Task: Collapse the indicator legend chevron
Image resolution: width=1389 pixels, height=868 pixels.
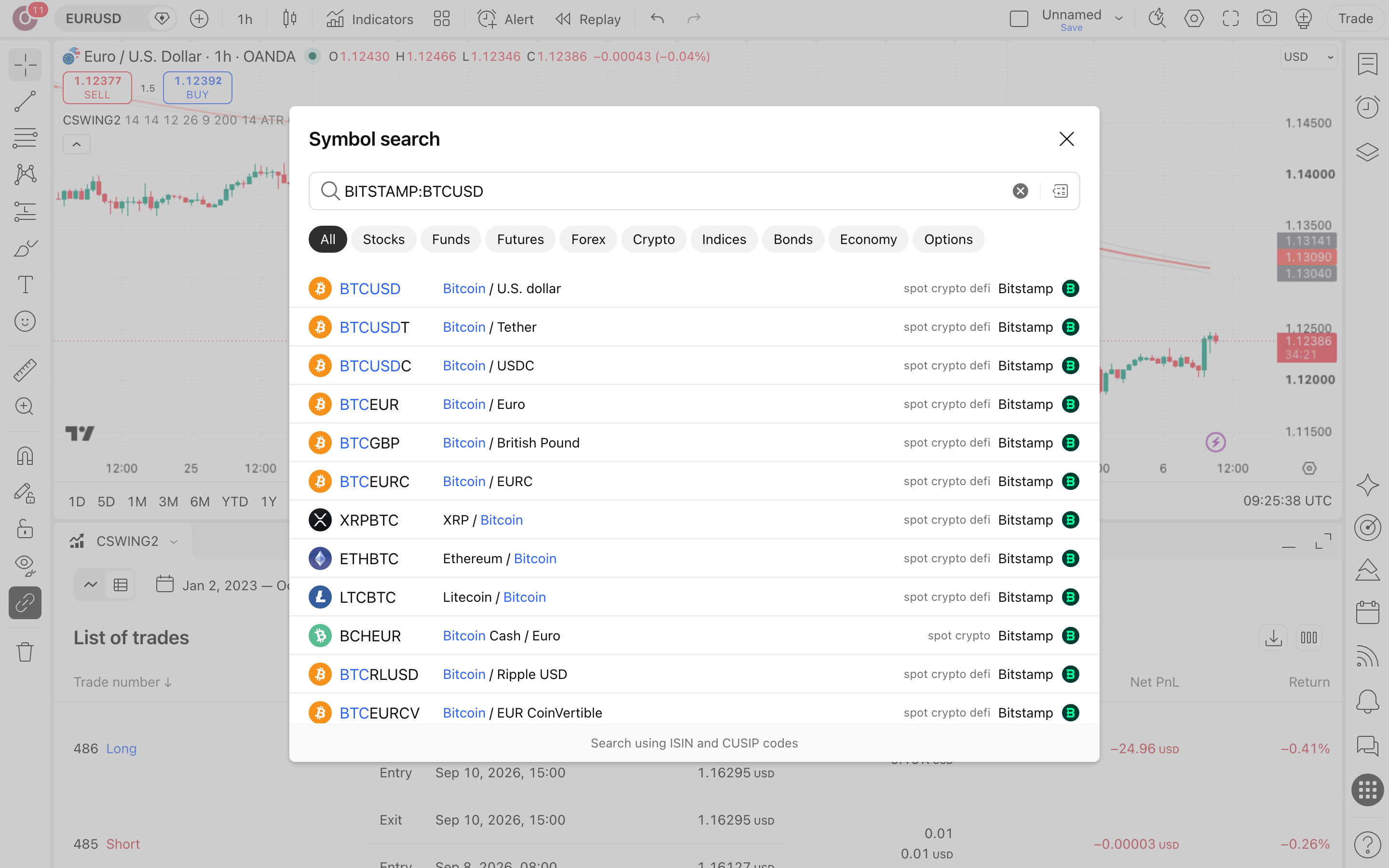Action: (76, 144)
